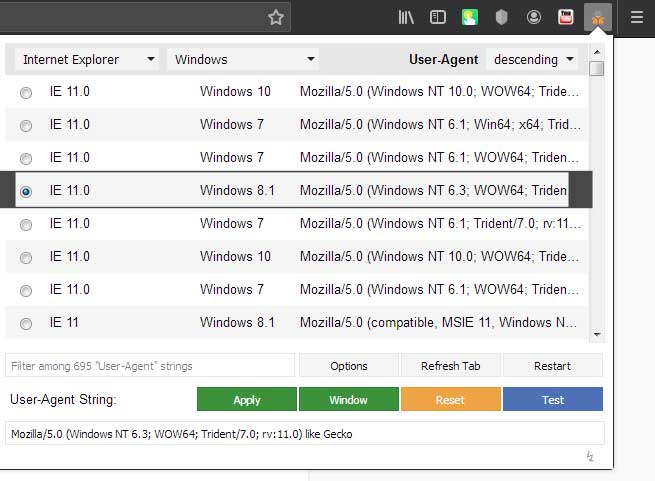
Task: Click the resize grip icon below string field
Action: [590, 456]
